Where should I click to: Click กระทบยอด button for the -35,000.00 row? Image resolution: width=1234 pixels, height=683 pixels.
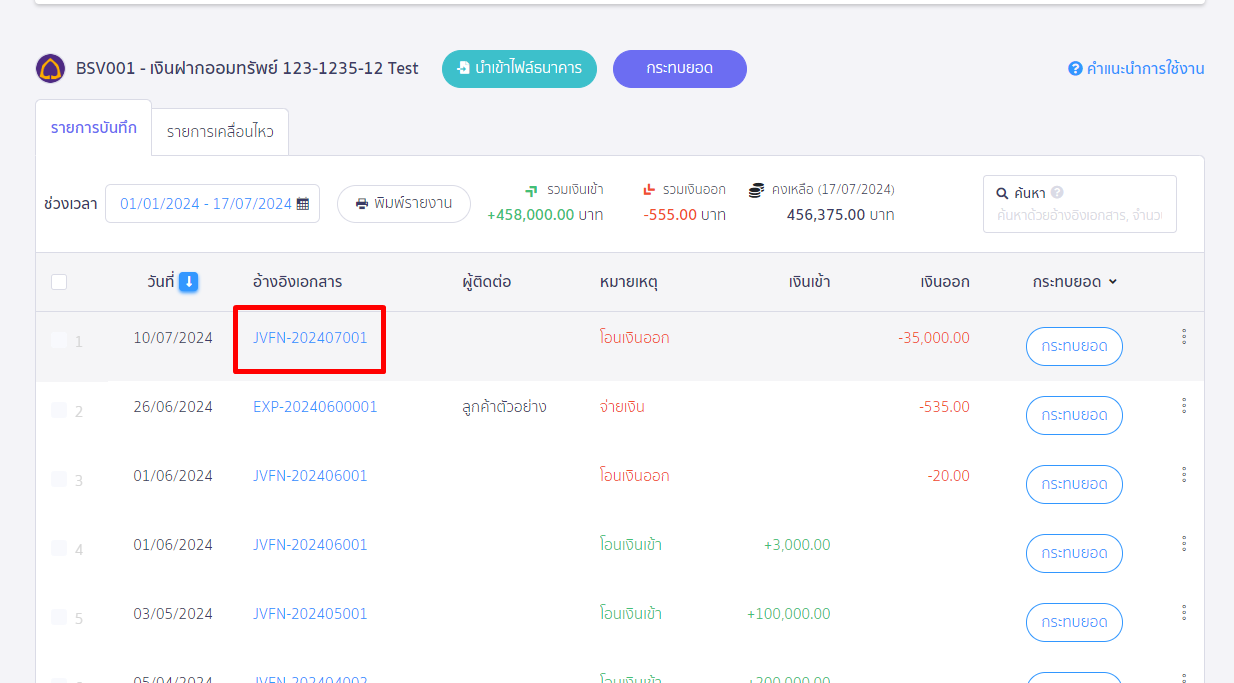tap(1074, 346)
